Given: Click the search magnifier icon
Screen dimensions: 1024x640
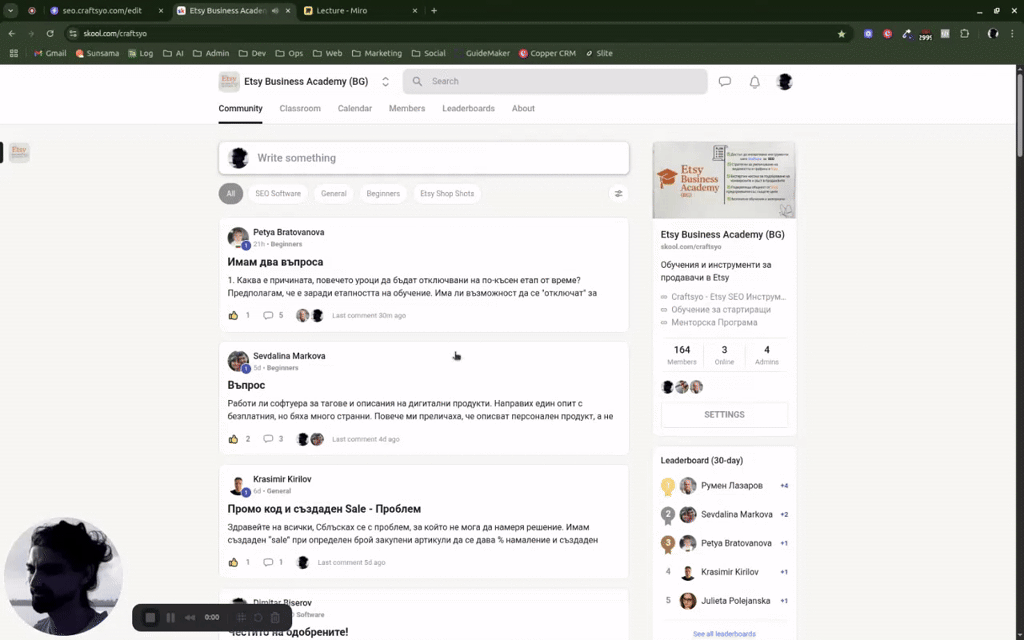Looking at the screenshot, I should [417, 82].
